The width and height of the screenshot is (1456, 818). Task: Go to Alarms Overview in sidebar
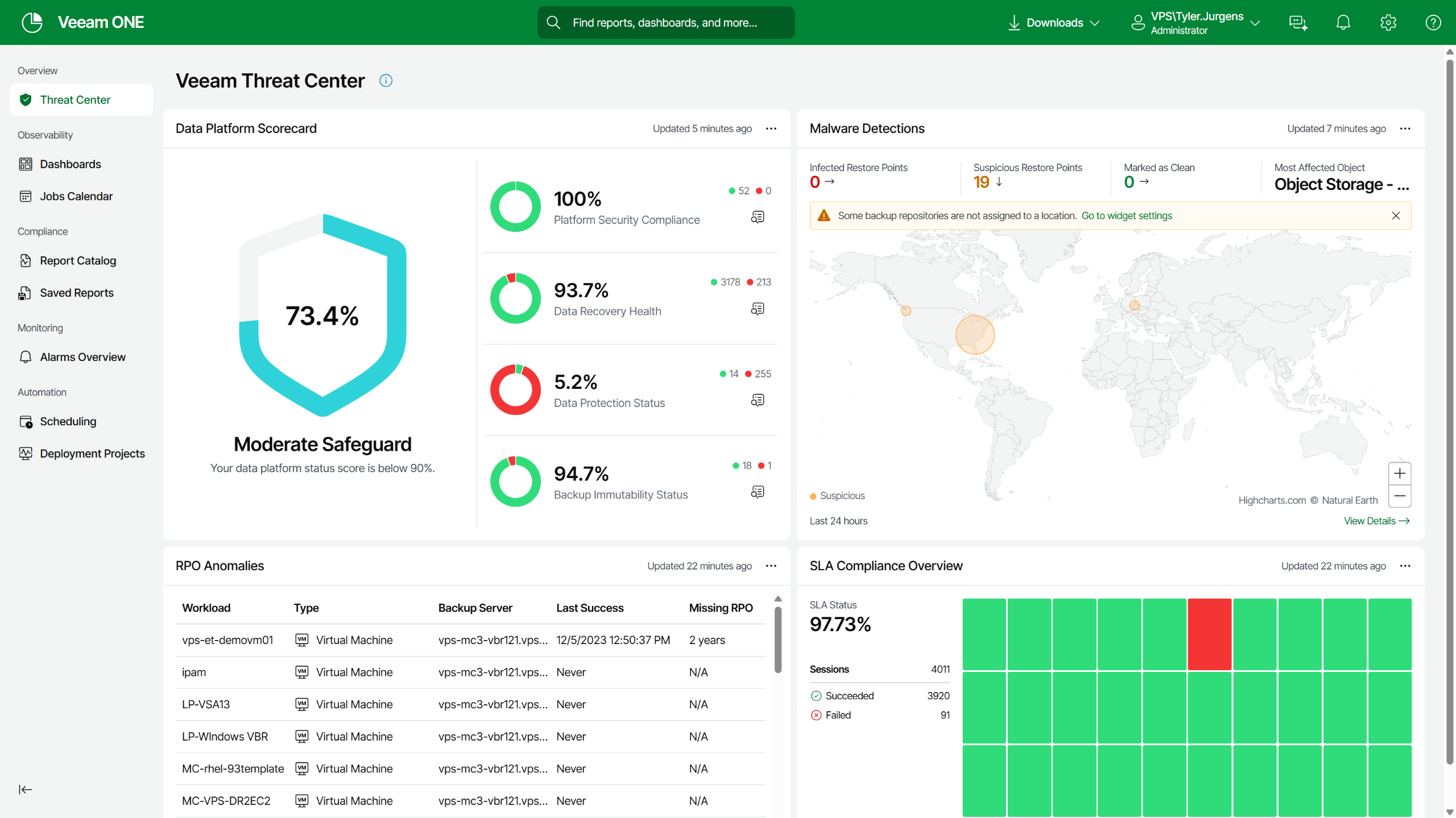pos(82,357)
